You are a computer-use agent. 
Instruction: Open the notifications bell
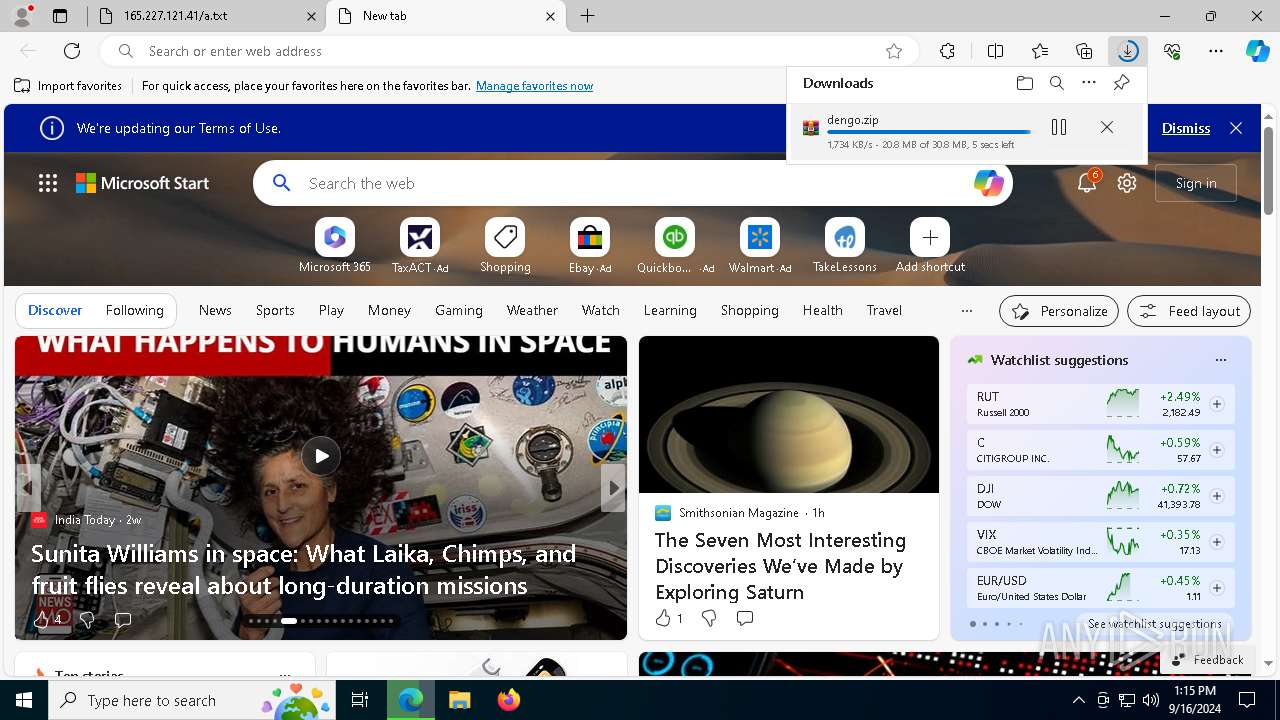(1087, 183)
